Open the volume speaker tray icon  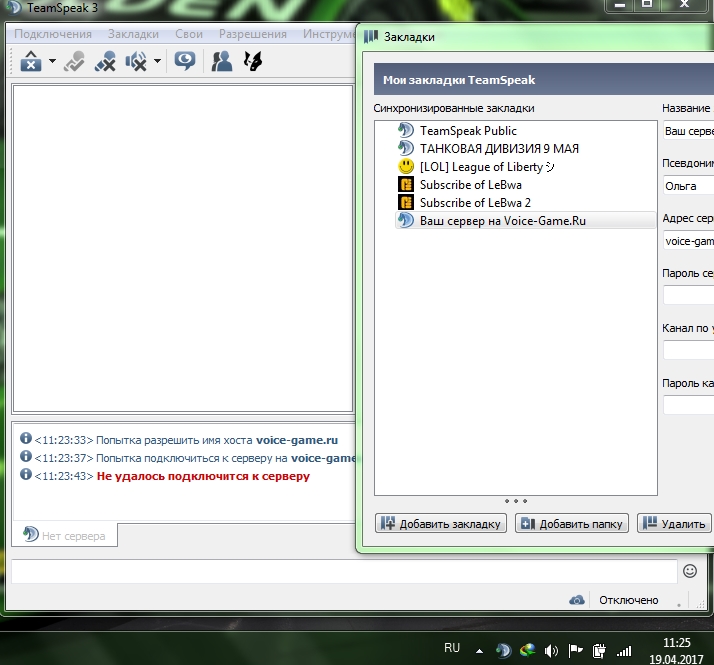pos(551,651)
